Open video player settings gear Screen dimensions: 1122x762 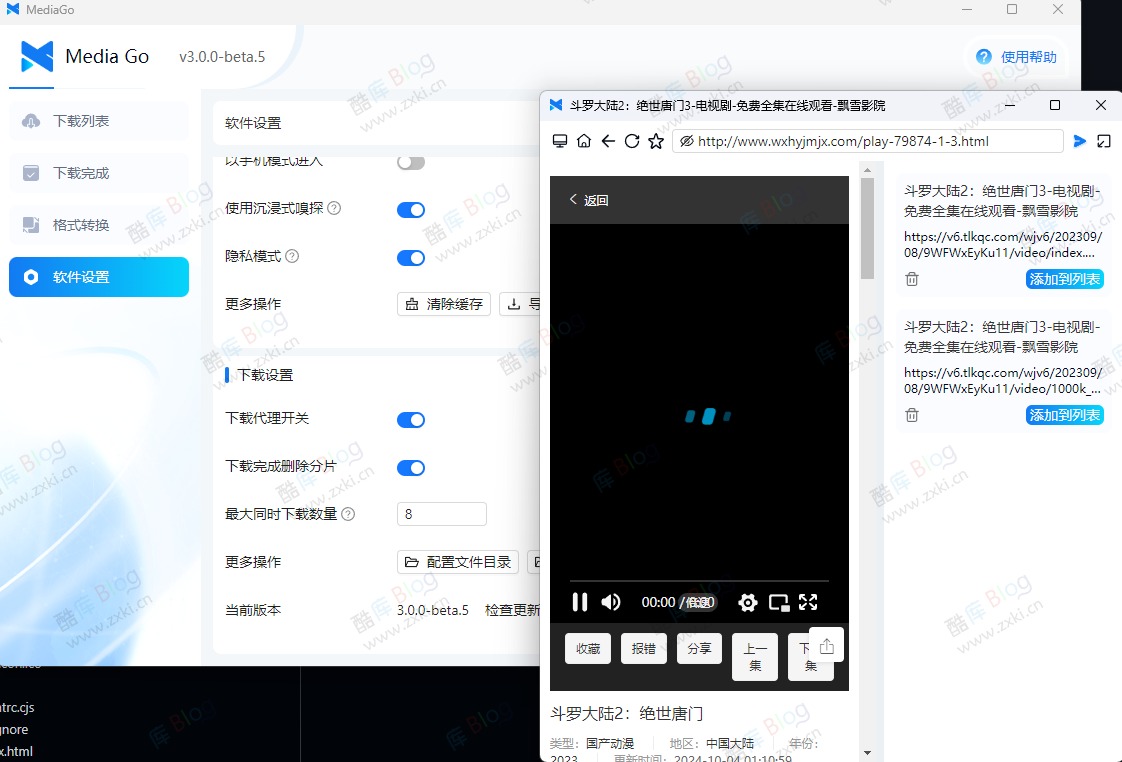(748, 602)
